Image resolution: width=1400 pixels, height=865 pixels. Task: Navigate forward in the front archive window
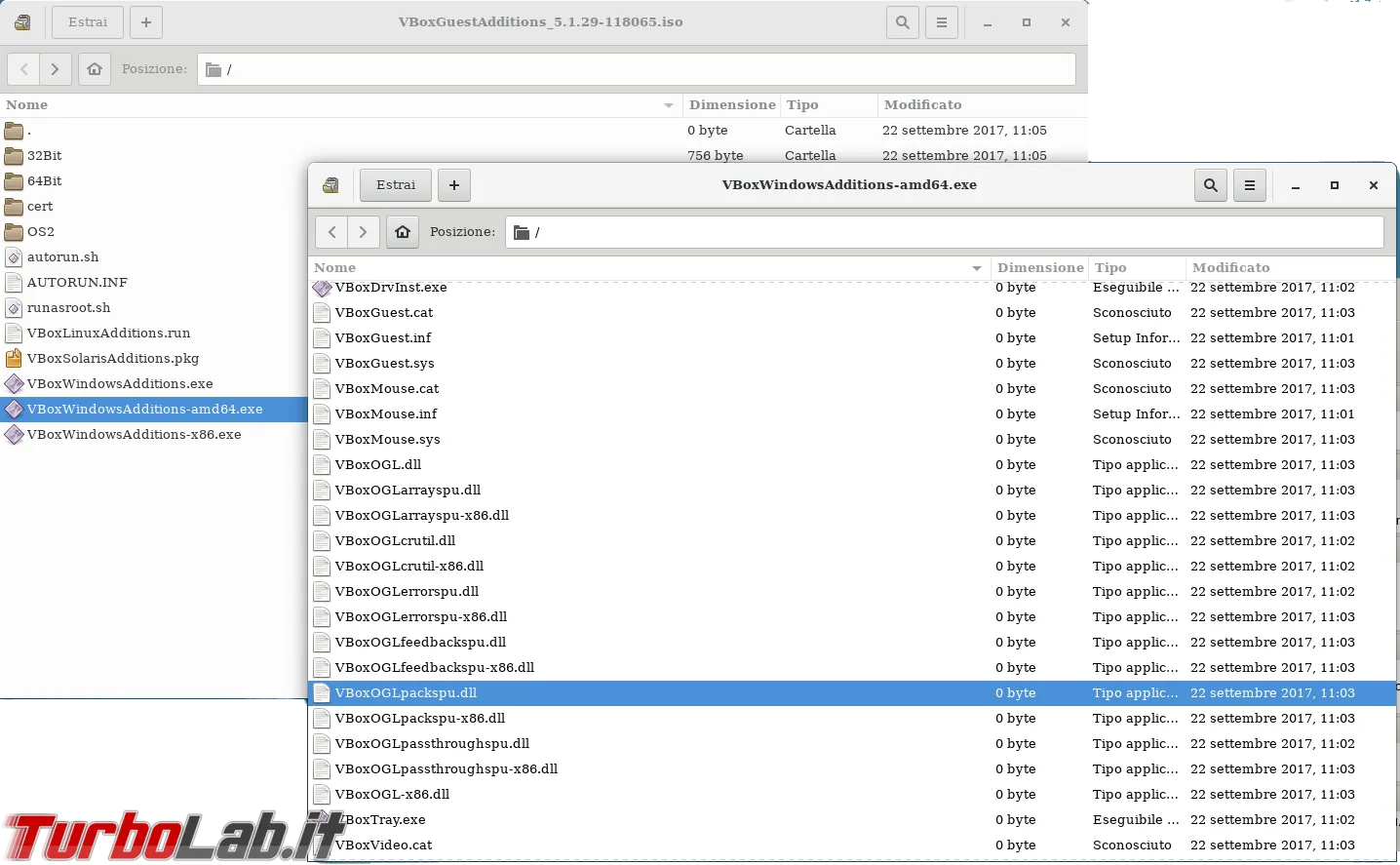[x=363, y=232]
